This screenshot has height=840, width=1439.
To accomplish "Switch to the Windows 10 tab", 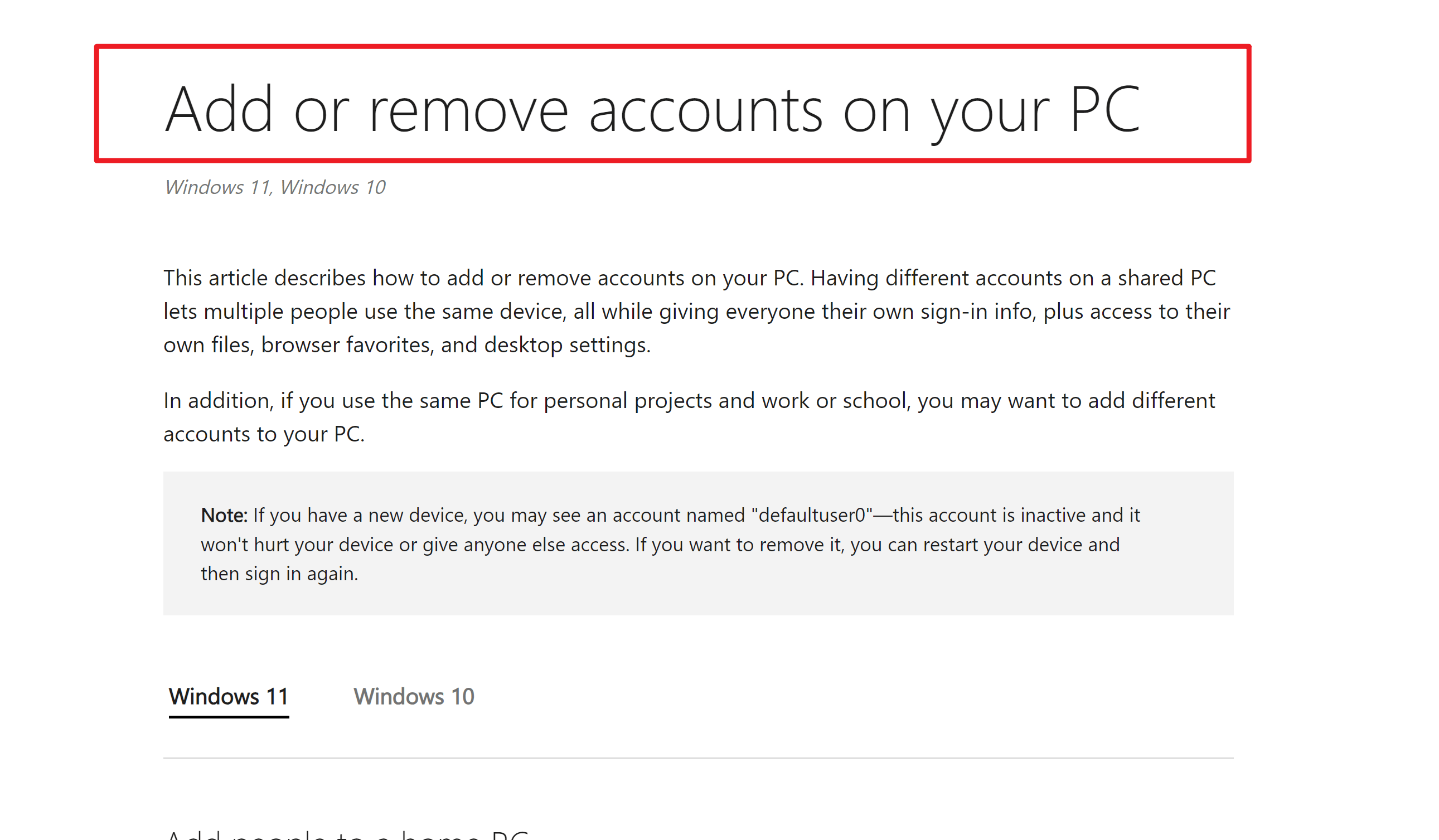I will click(414, 696).
